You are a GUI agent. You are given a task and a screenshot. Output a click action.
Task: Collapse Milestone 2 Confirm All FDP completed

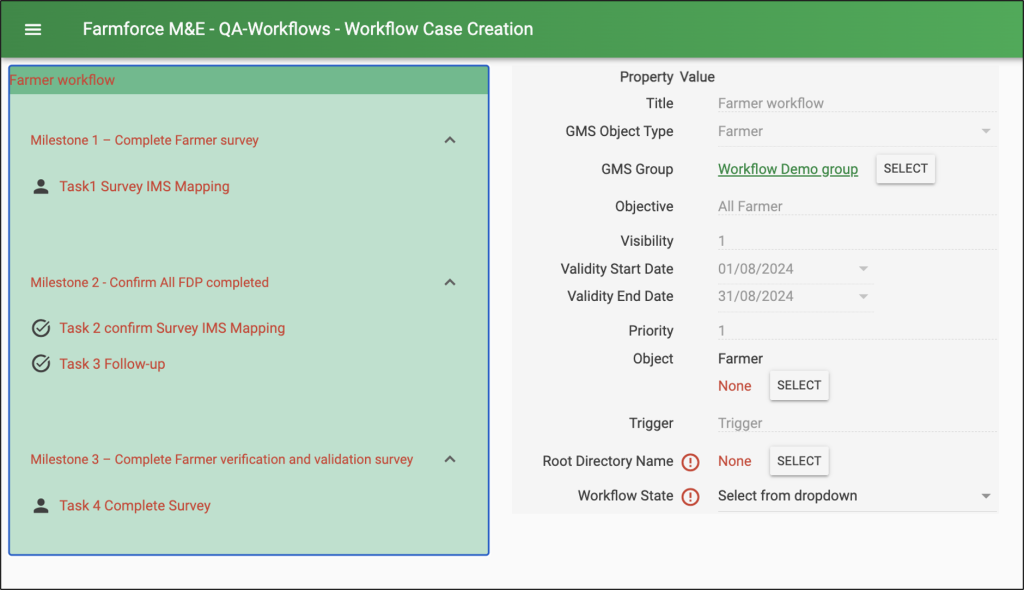pos(450,282)
